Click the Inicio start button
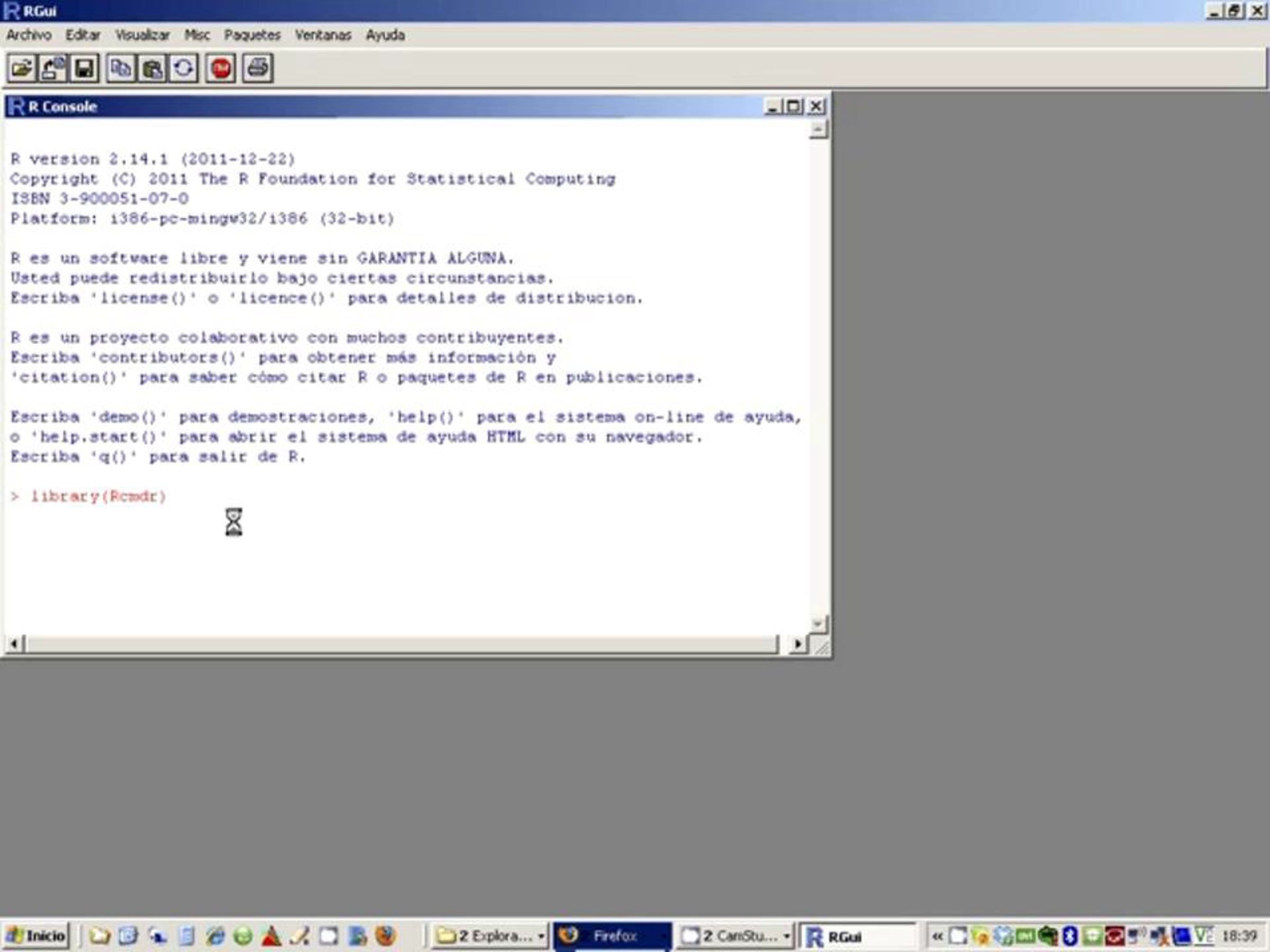This screenshot has width=1270, height=952. 35,936
